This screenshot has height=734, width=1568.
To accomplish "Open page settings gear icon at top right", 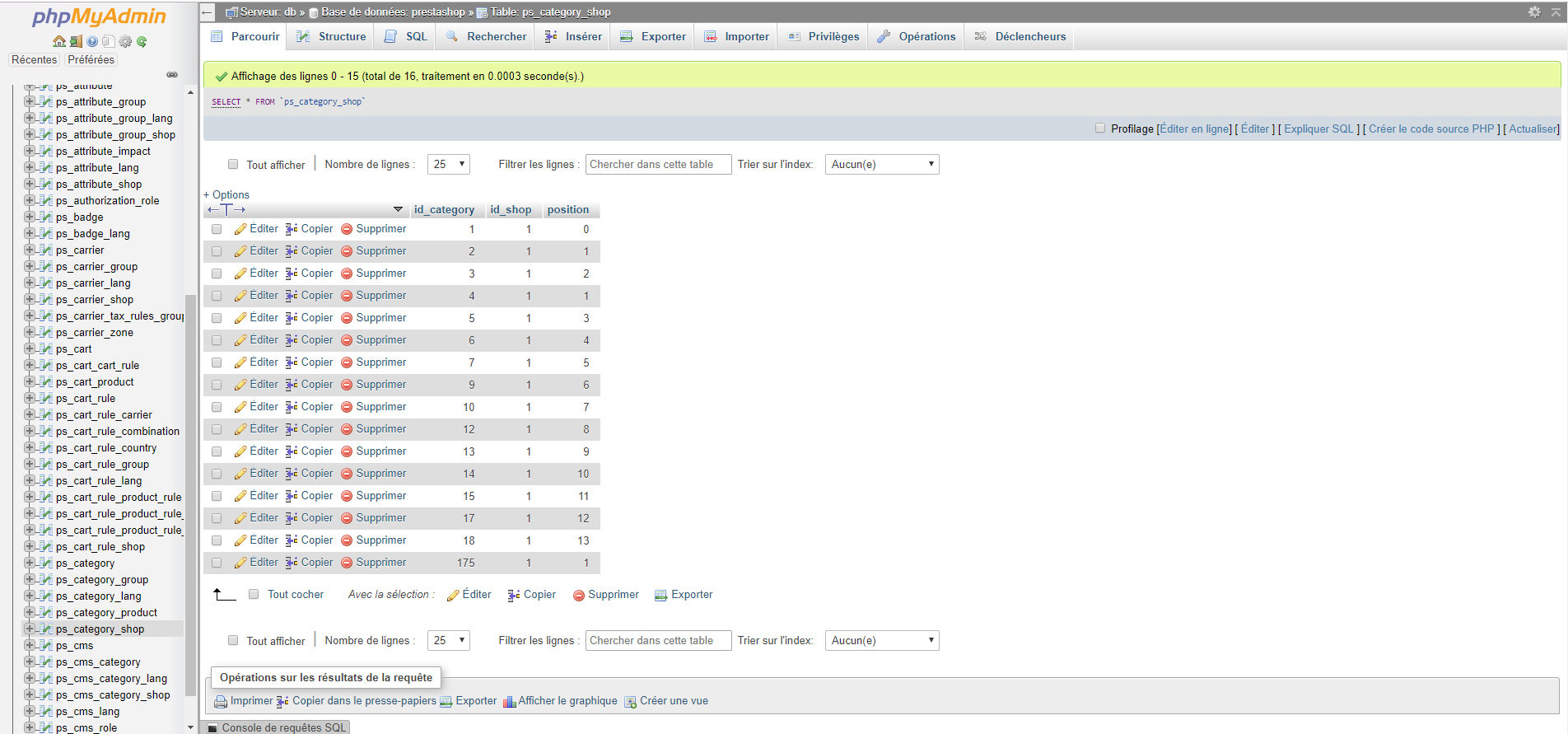I will (1534, 12).
